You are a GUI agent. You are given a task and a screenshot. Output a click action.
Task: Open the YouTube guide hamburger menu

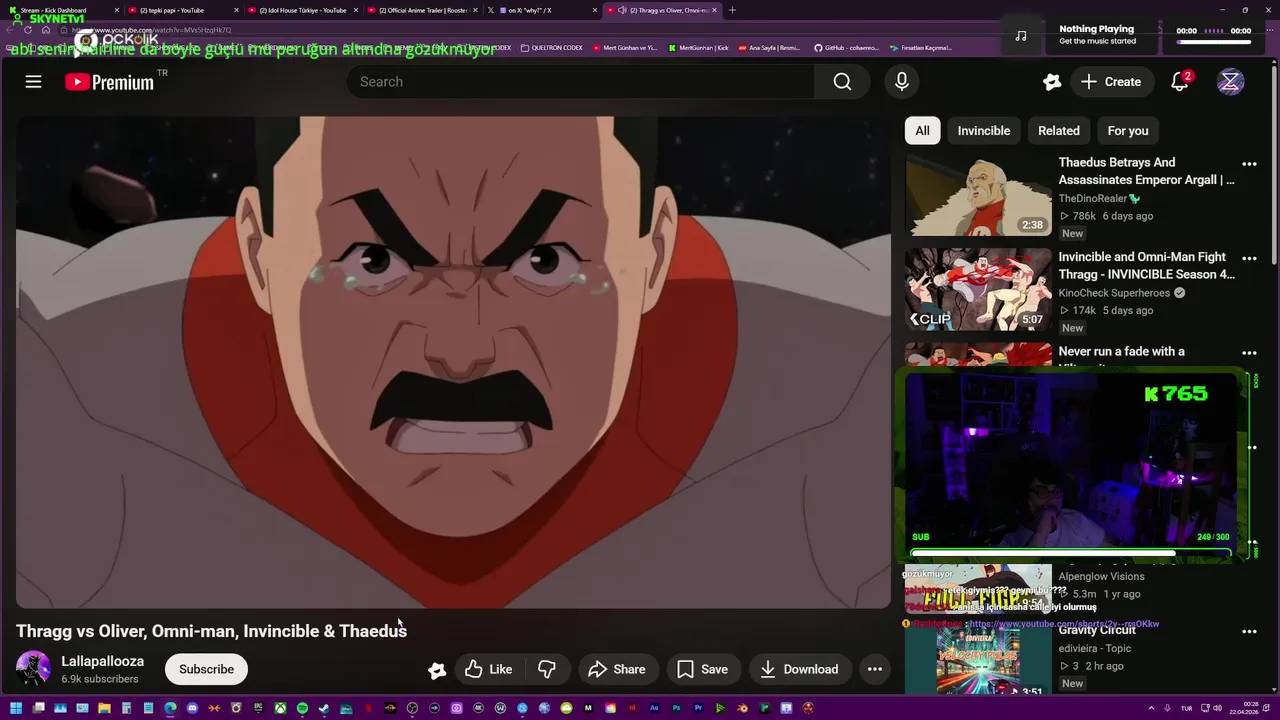point(33,82)
